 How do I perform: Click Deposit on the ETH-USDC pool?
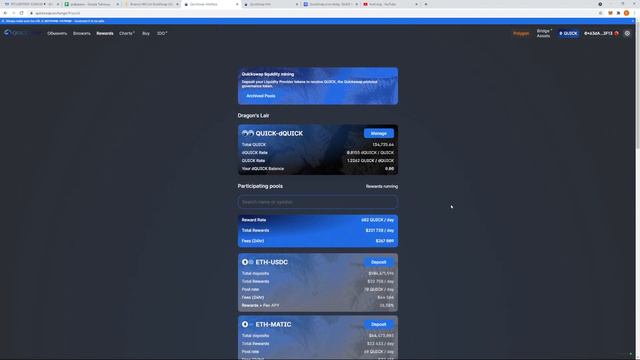[379, 262]
